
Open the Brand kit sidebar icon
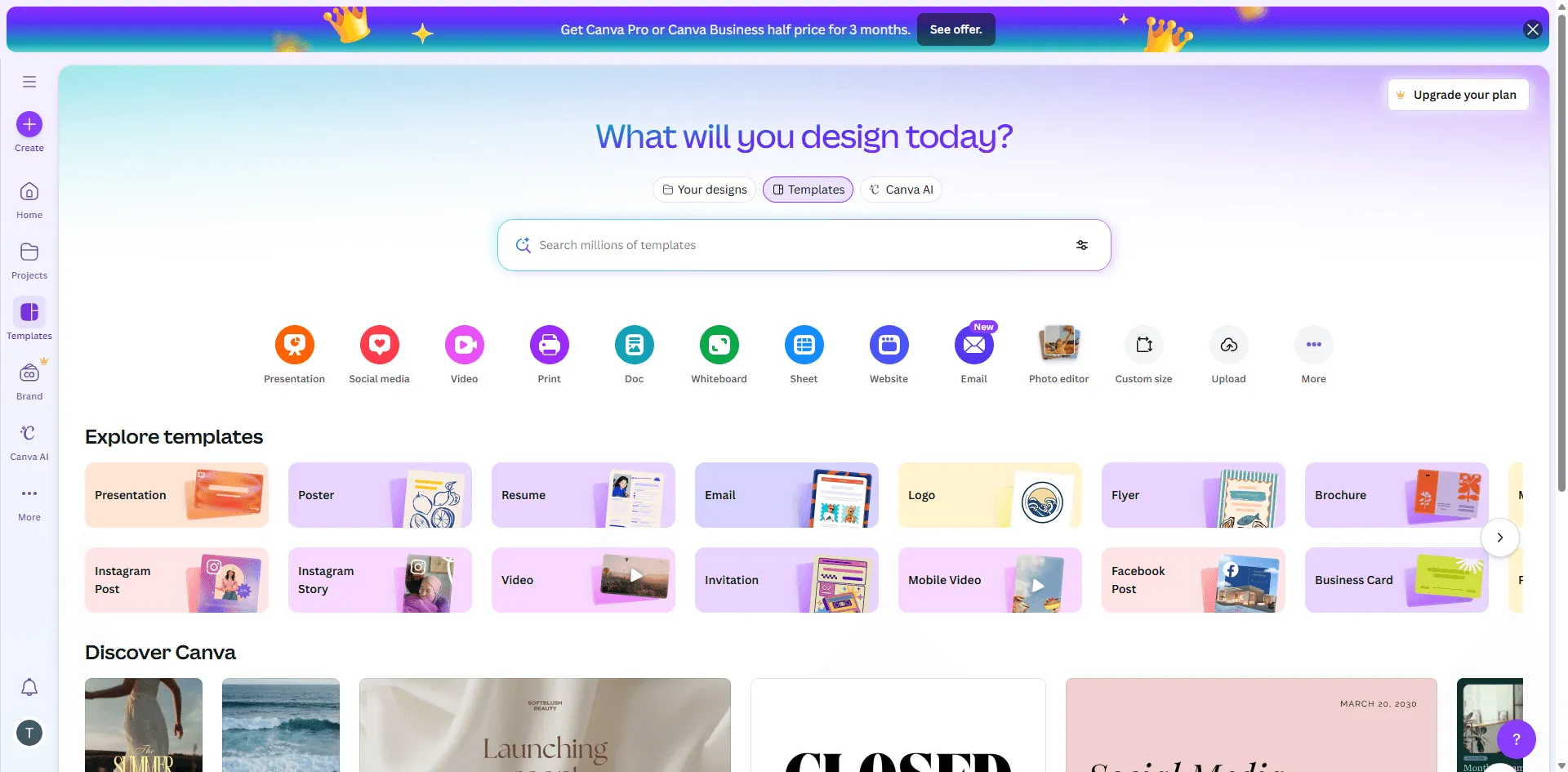point(29,373)
